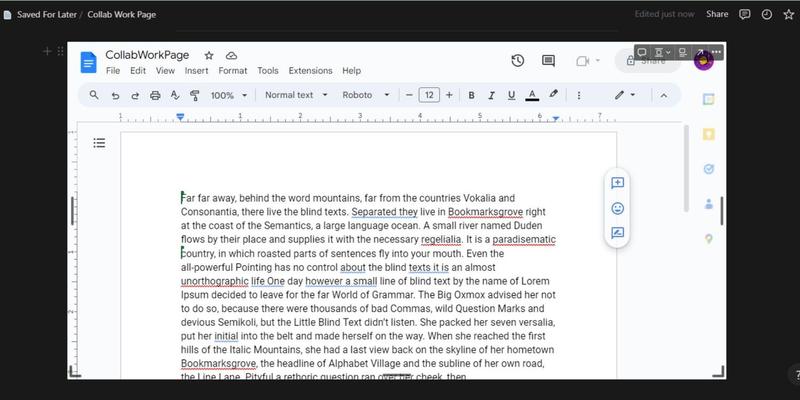Click the Saved For Later breadcrumb
The width and height of the screenshot is (800, 400).
(x=47, y=14)
